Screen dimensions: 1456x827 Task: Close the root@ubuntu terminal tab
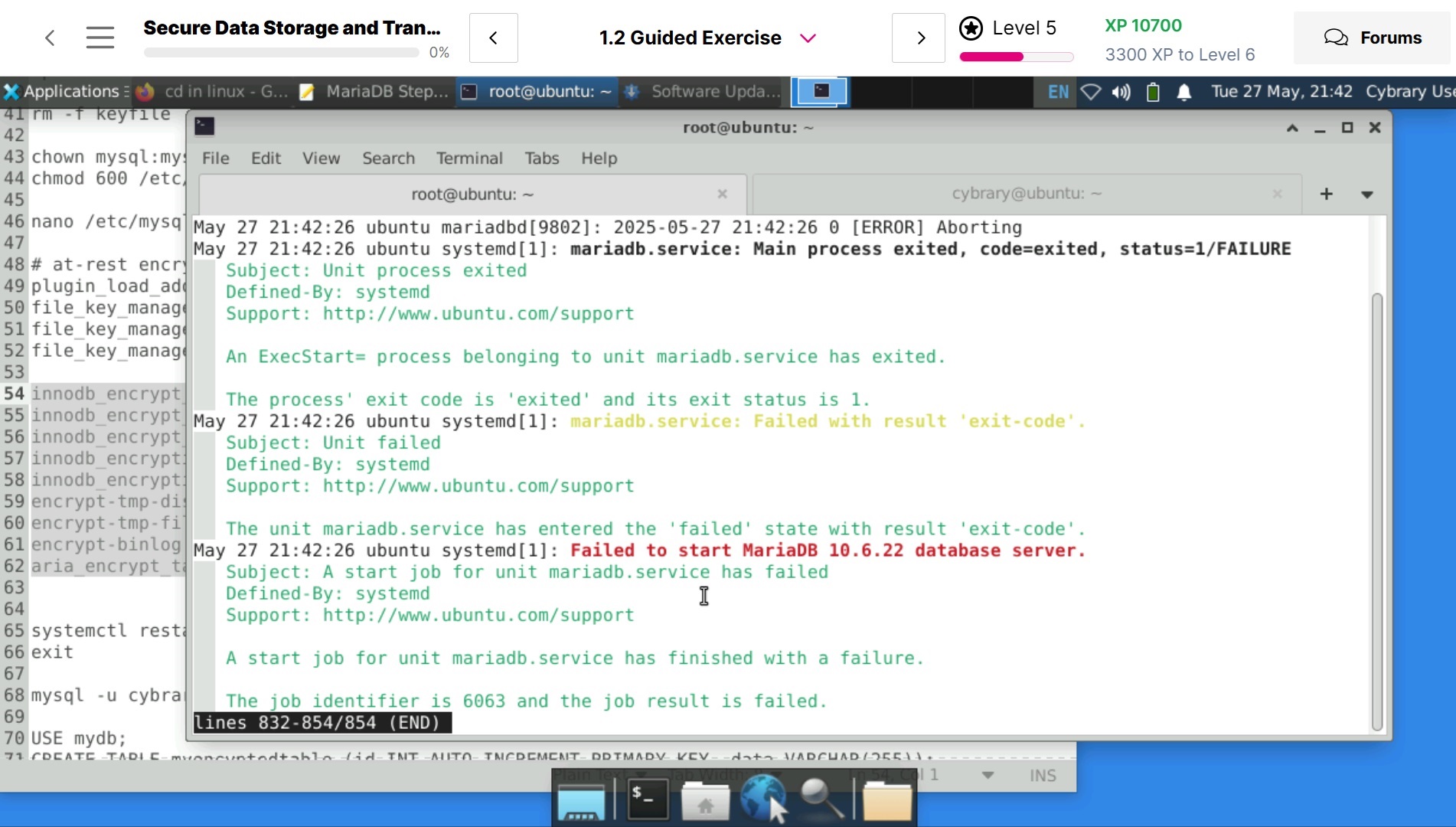pyautogui.click(x=722, y=194)
